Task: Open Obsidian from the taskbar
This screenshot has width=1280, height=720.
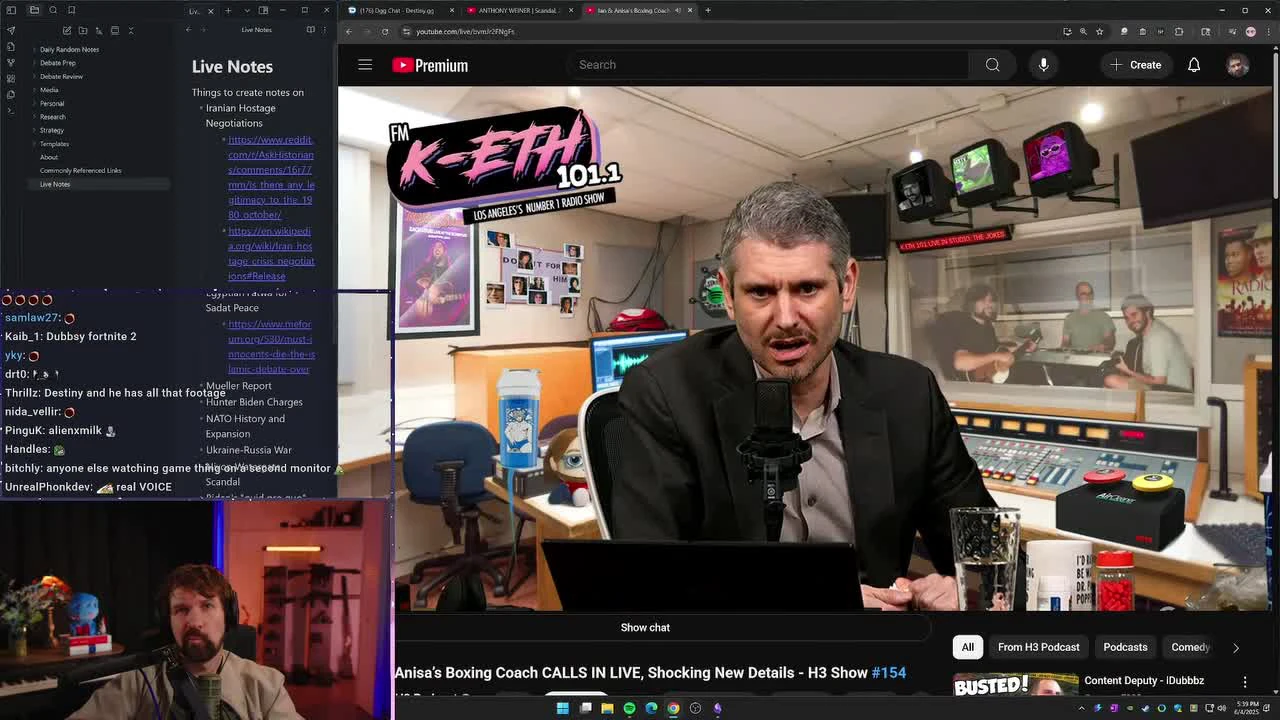Action: point(717,708)
